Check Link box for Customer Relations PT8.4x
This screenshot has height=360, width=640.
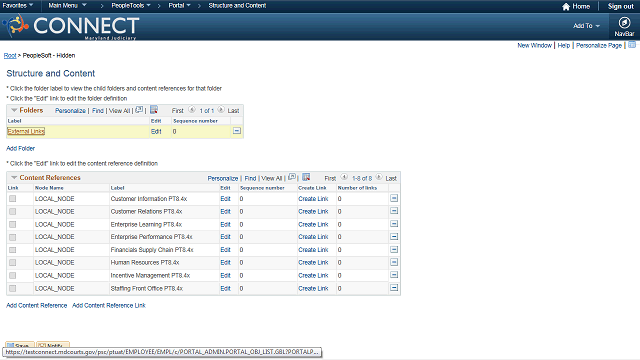[x=13, y=211]
